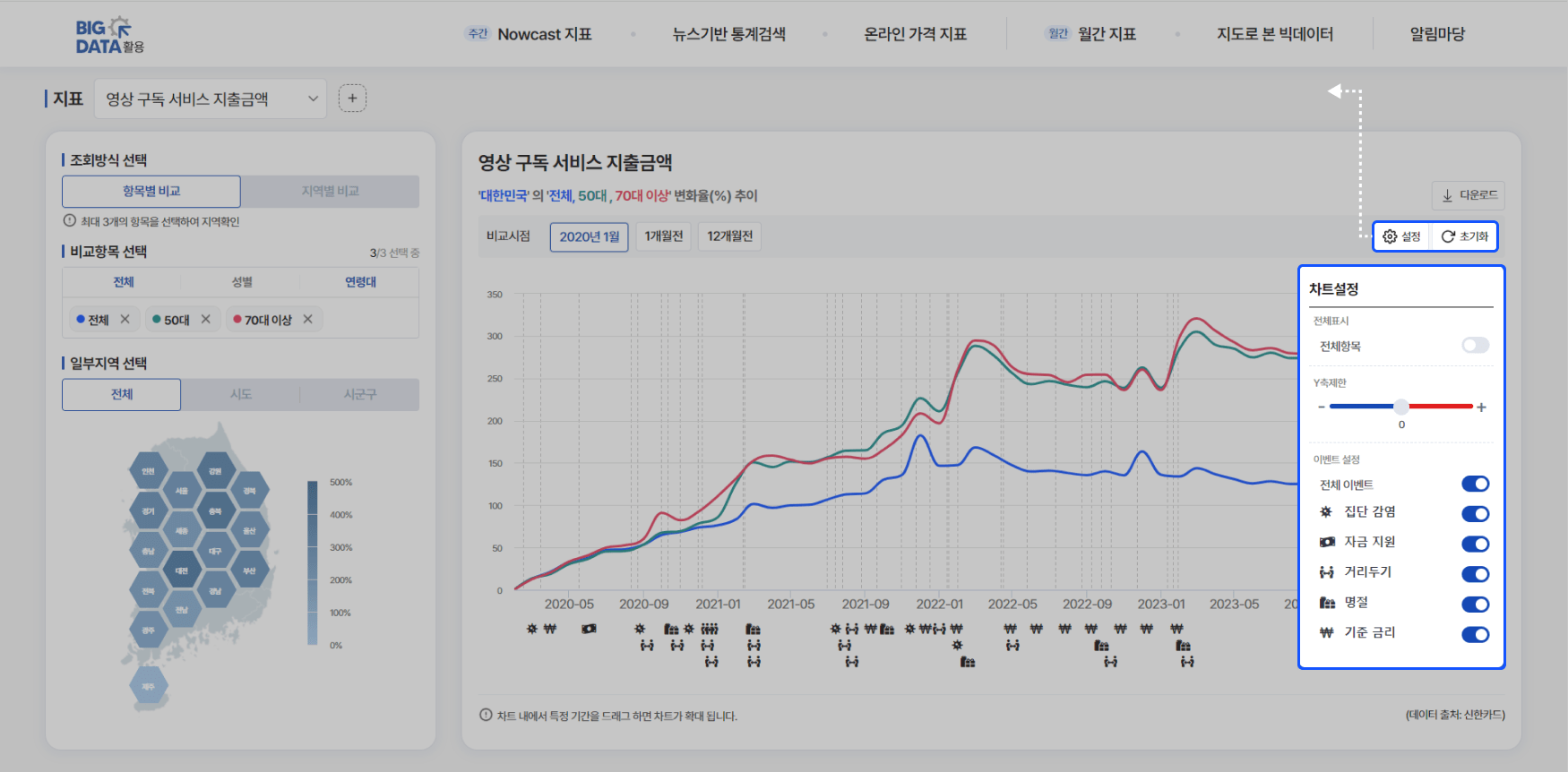Click the 설정 gear button
This screenshot has height=772, width=1568.
pos(1402,236)
